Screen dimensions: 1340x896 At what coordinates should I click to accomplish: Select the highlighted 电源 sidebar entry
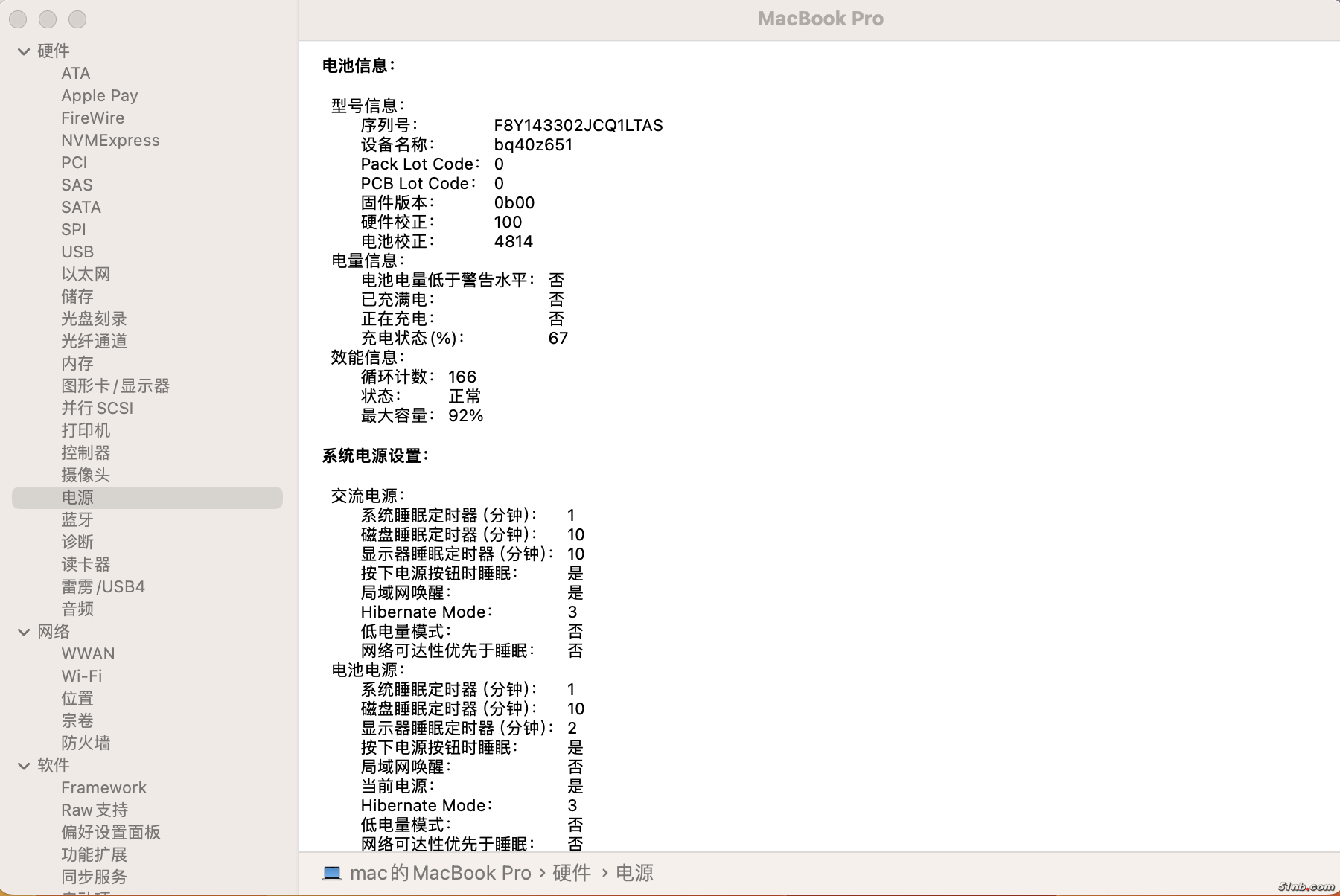coord(147,498)
